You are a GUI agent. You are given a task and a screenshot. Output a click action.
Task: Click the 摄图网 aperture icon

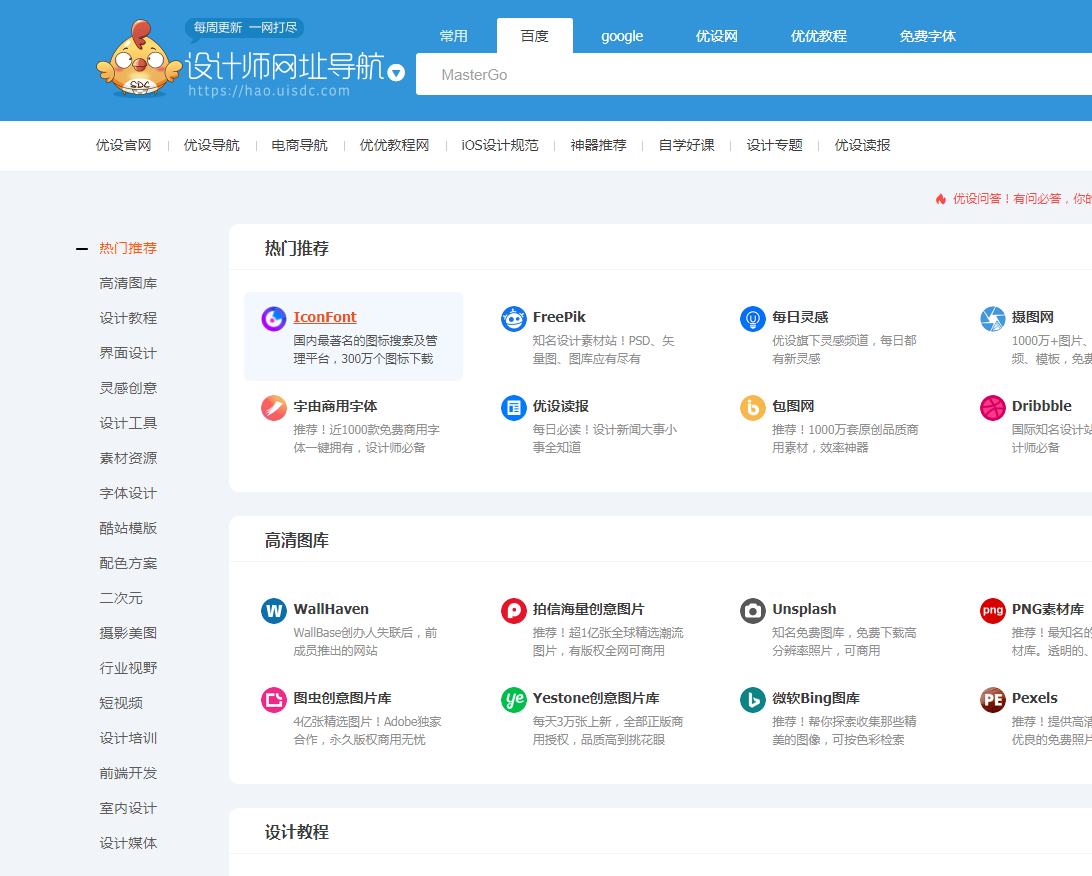pos(992,319)
